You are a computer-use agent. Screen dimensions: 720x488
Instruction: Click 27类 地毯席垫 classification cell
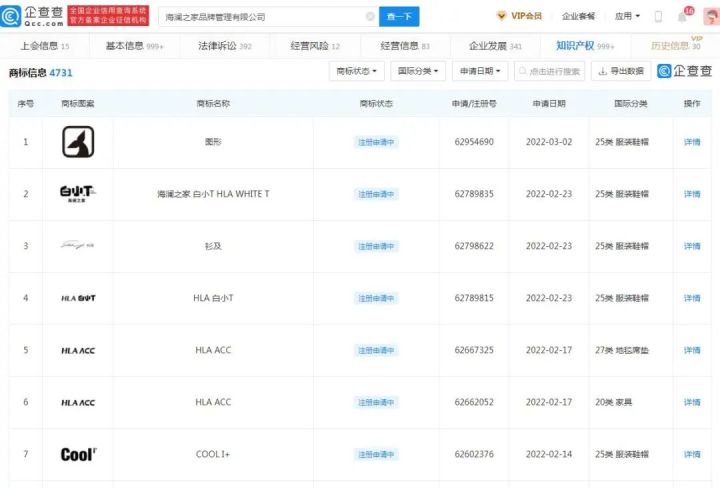(622, 350)
